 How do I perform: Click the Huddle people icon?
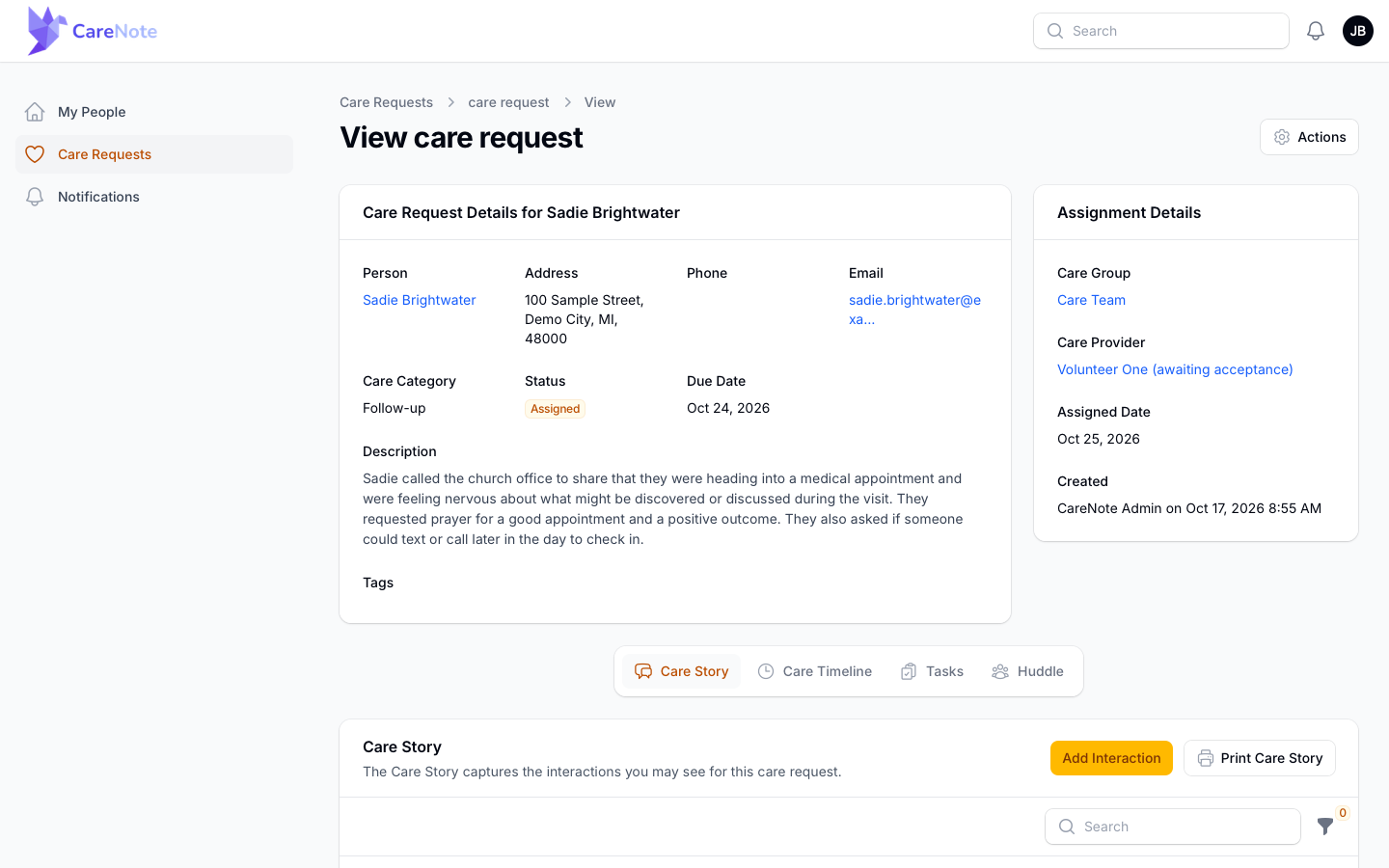(1000, 671)
